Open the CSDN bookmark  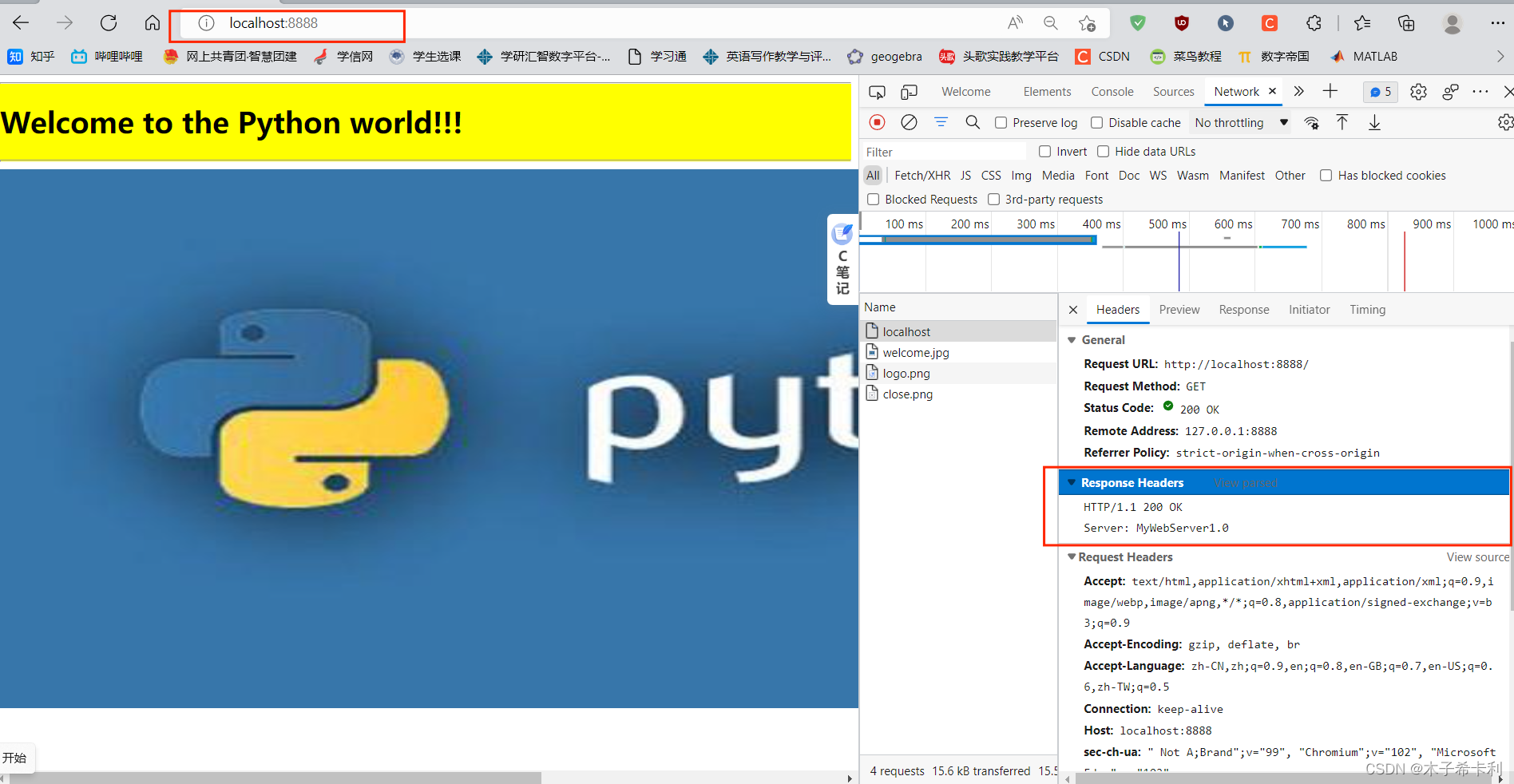pos(1103,57)
